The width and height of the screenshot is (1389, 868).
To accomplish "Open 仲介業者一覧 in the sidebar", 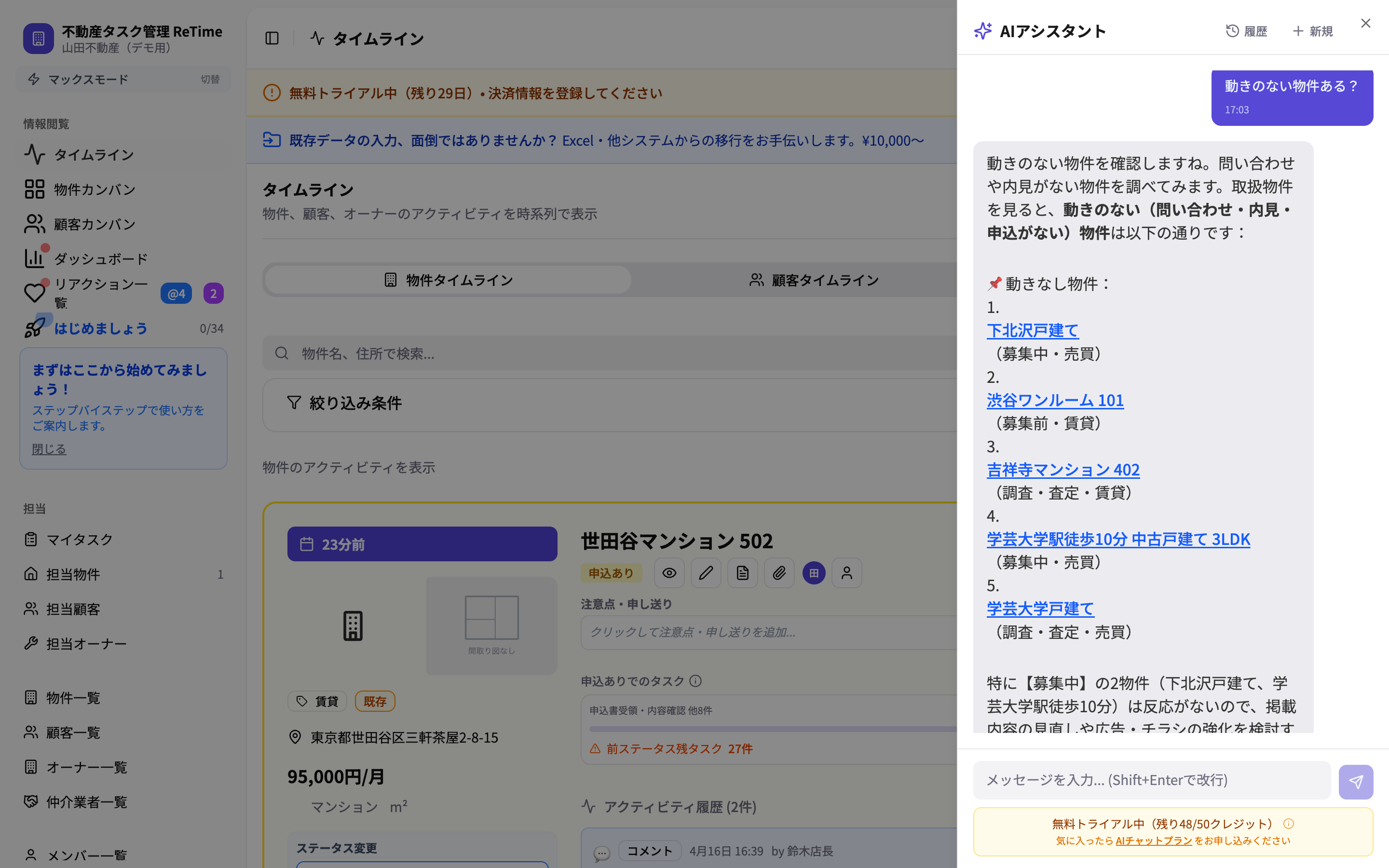I will tap(123, 802).
